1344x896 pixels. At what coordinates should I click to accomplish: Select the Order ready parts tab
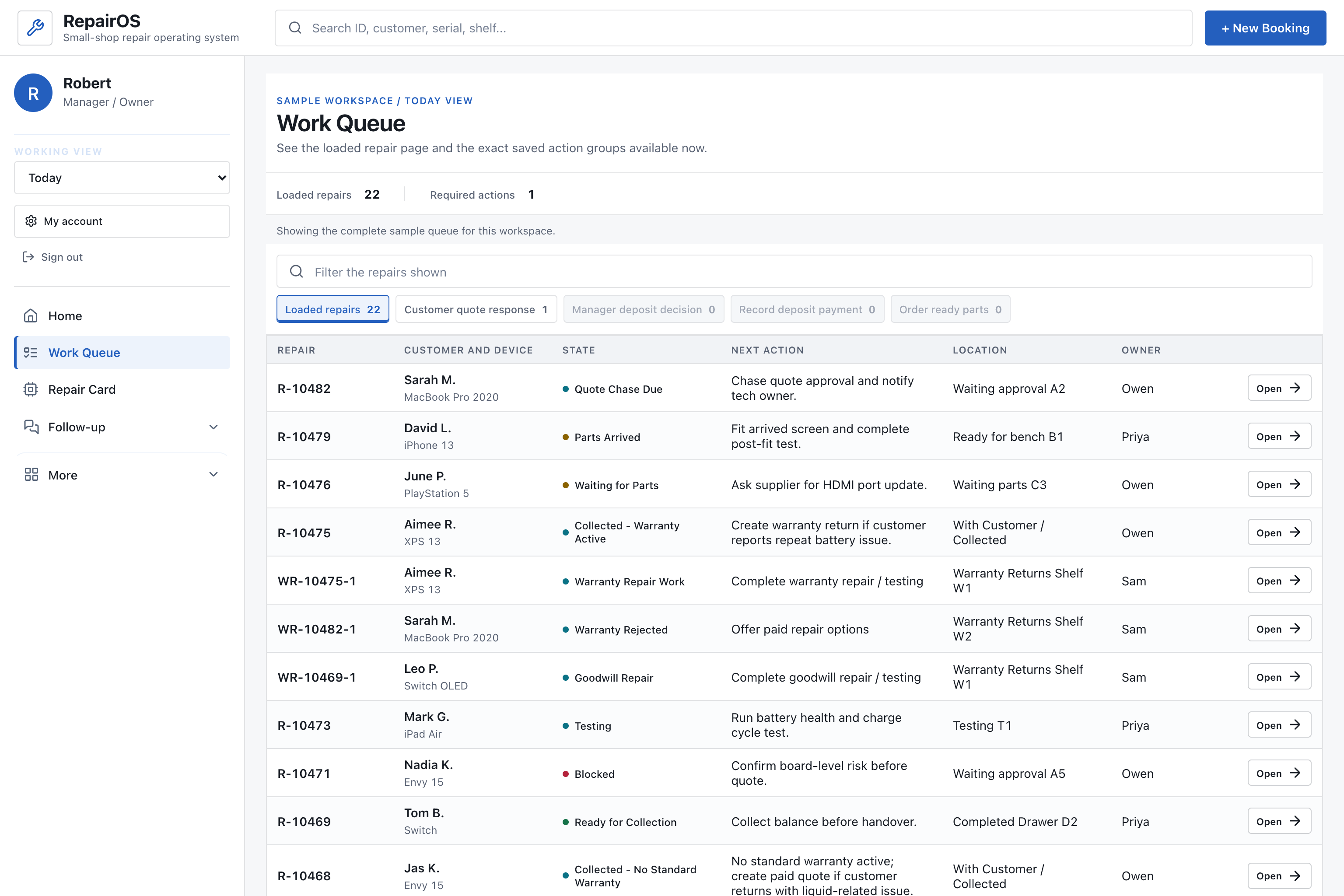(950, 309)
